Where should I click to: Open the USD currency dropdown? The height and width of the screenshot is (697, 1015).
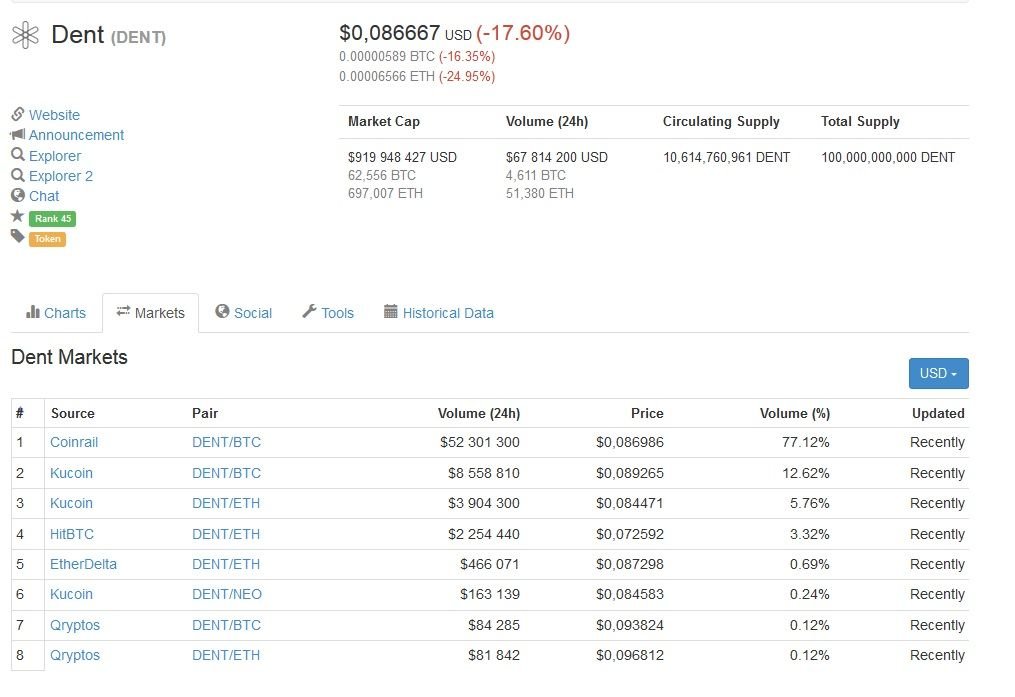pyautogui.click(x=939, y=373)
